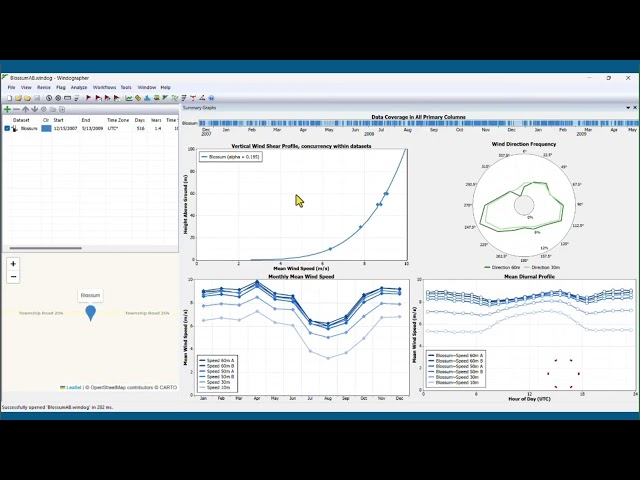Click the red triangle toolbar icon
Screen dimensions: 640x480
click(202, 98)
